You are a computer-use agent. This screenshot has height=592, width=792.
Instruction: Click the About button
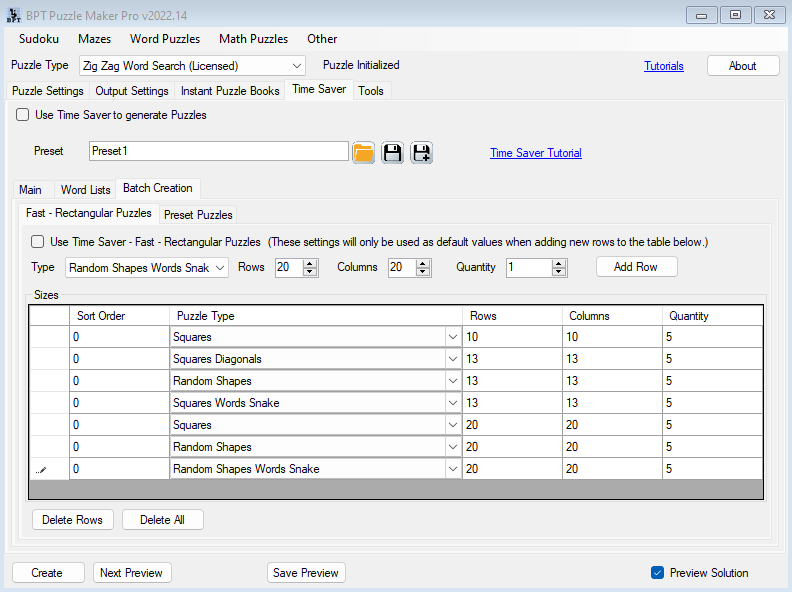pos(742,66)
